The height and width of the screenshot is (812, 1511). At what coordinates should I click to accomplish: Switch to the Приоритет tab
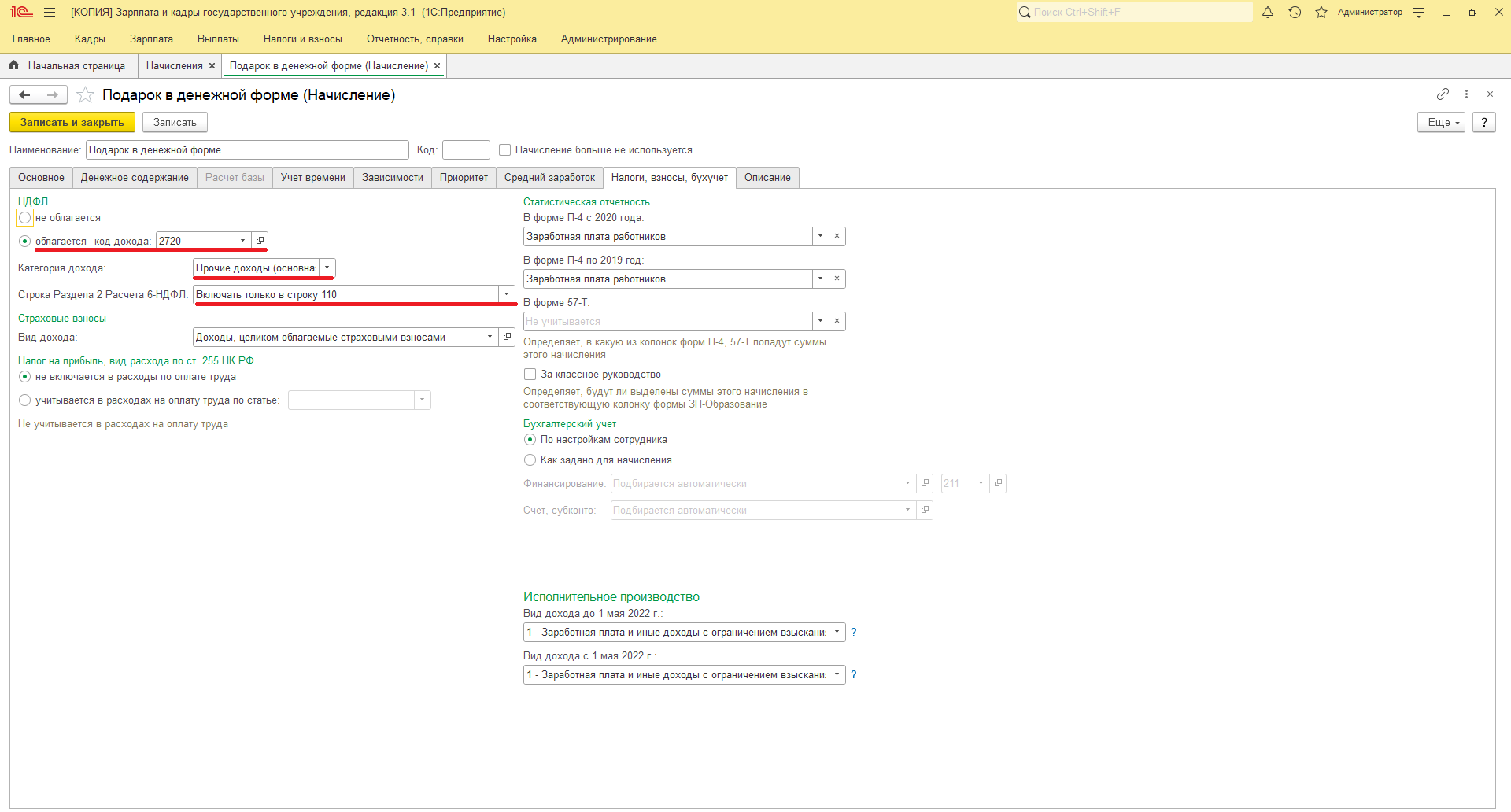coord(464,178)
